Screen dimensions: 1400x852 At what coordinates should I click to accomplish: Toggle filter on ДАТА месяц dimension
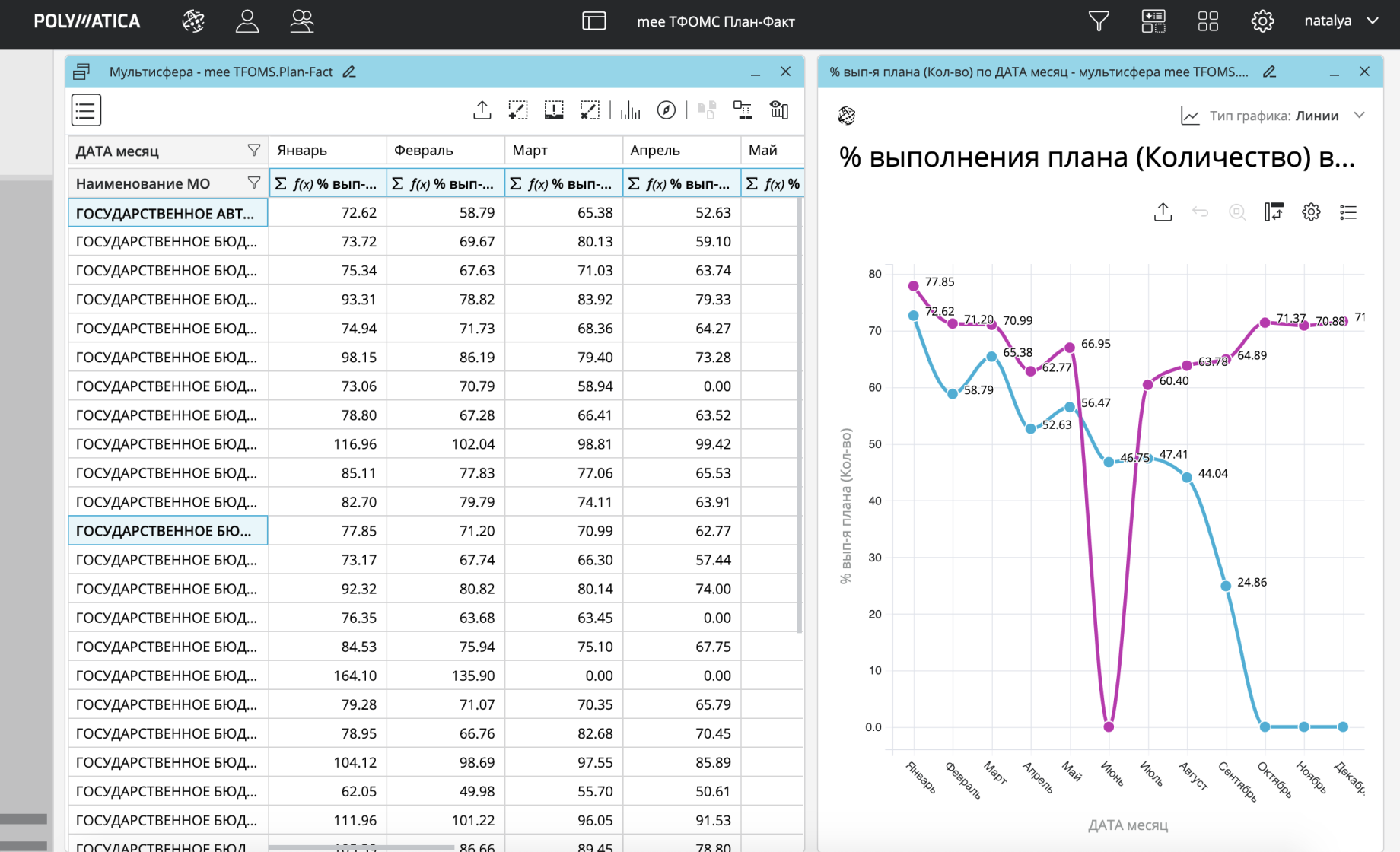254,151
